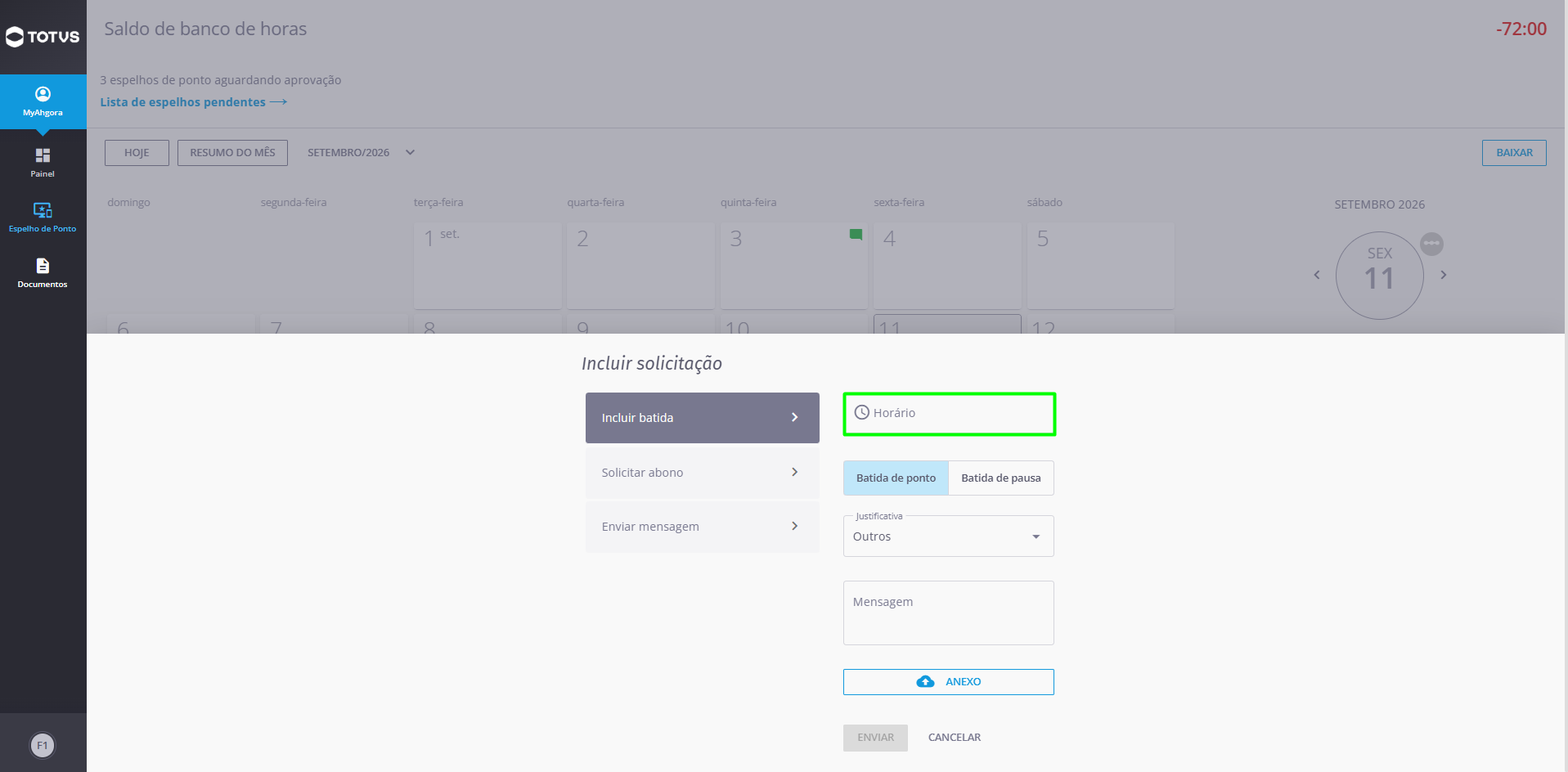The image size is (1568, 772).
Task: Select Batida de ponto option
Action: click(x=896, y=478)
